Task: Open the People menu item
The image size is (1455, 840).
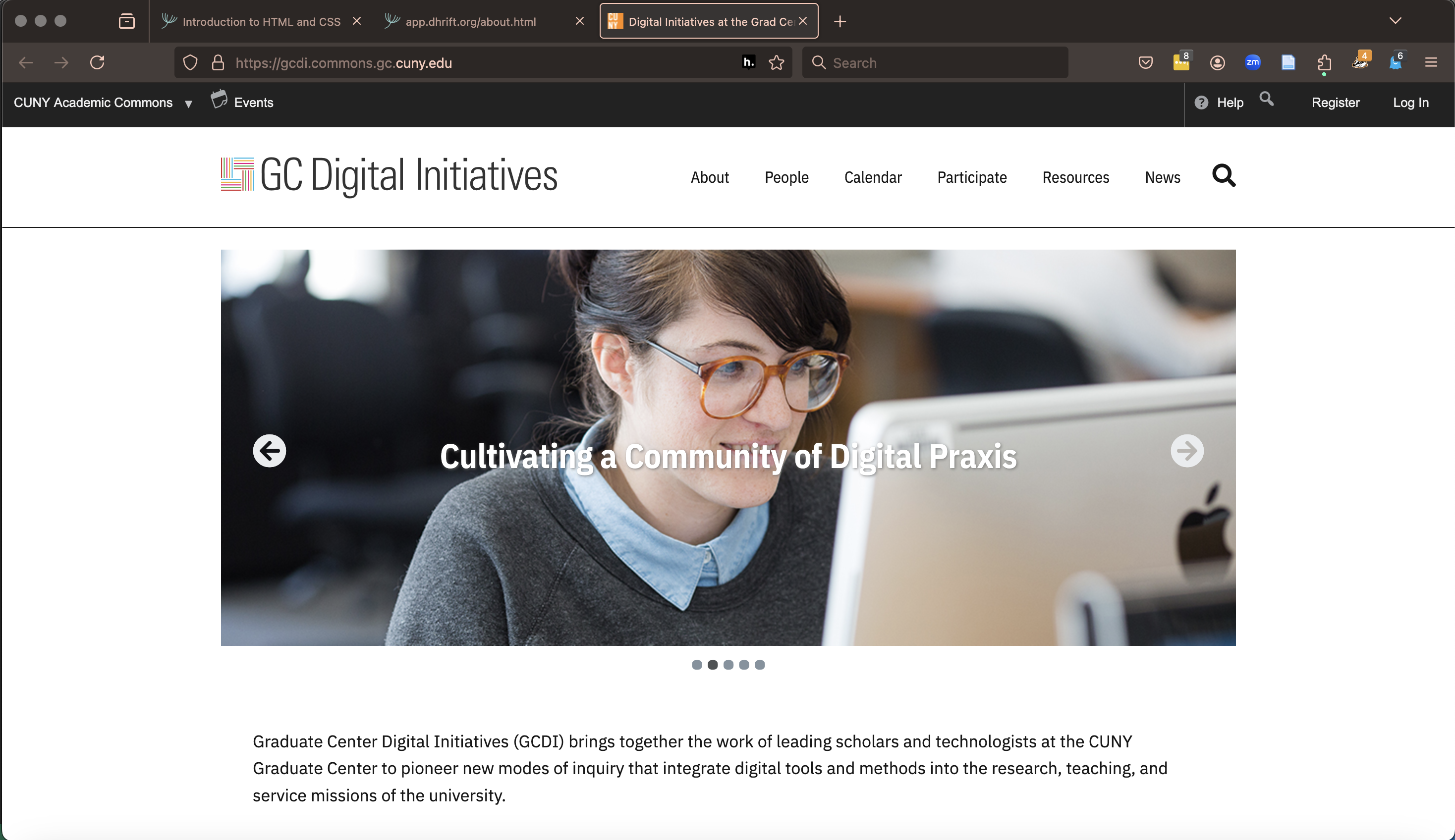Action: (786, 177)
